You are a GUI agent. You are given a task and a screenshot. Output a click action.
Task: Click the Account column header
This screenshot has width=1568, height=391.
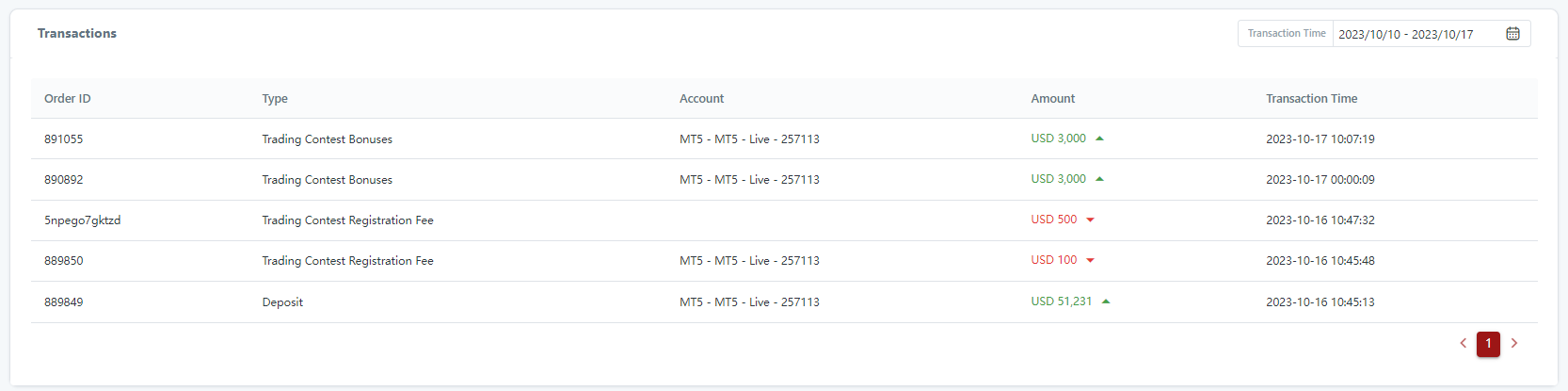pos(702,99)
